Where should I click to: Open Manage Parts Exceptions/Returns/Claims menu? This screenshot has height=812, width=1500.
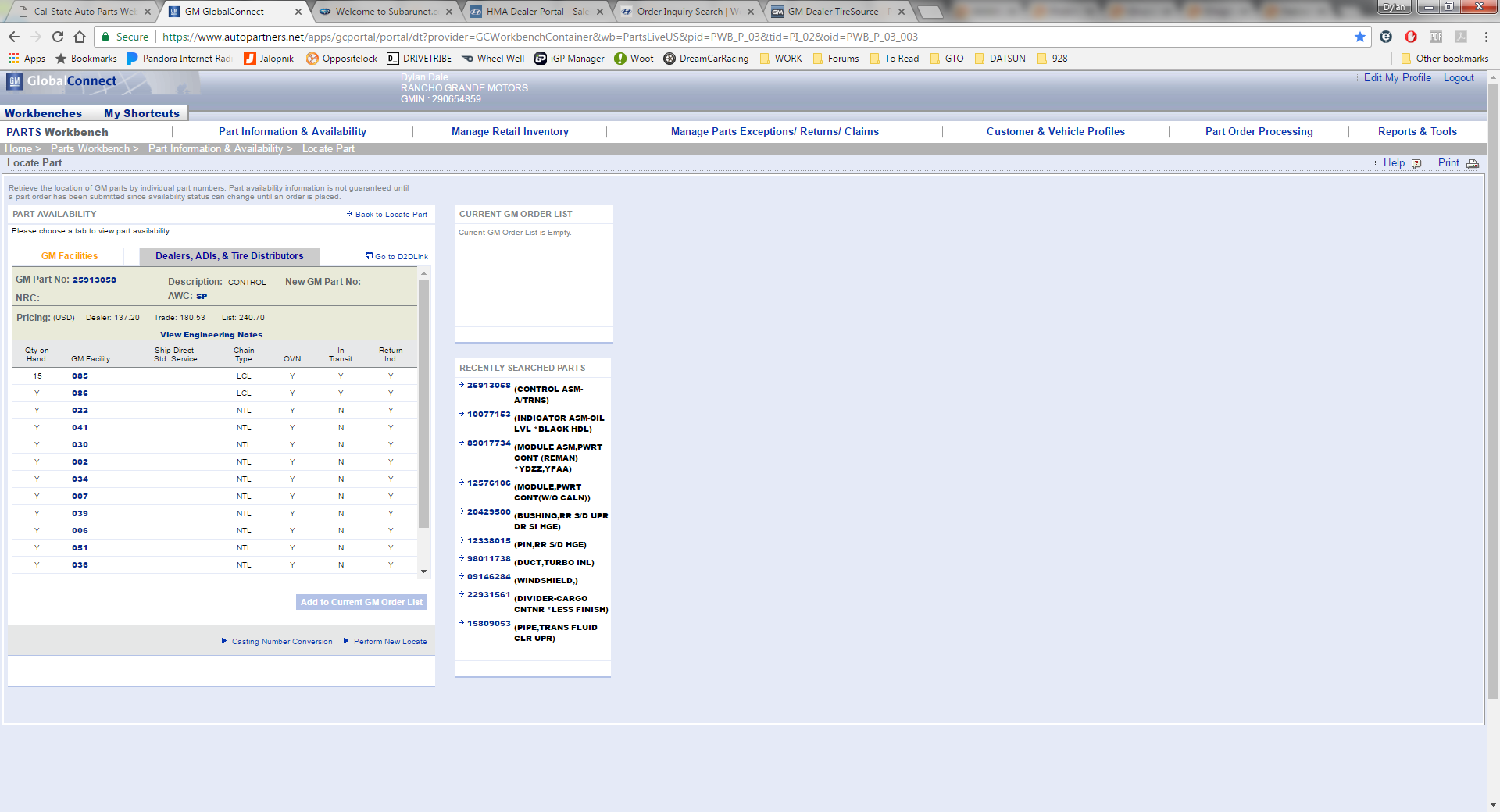coord(775,132)
